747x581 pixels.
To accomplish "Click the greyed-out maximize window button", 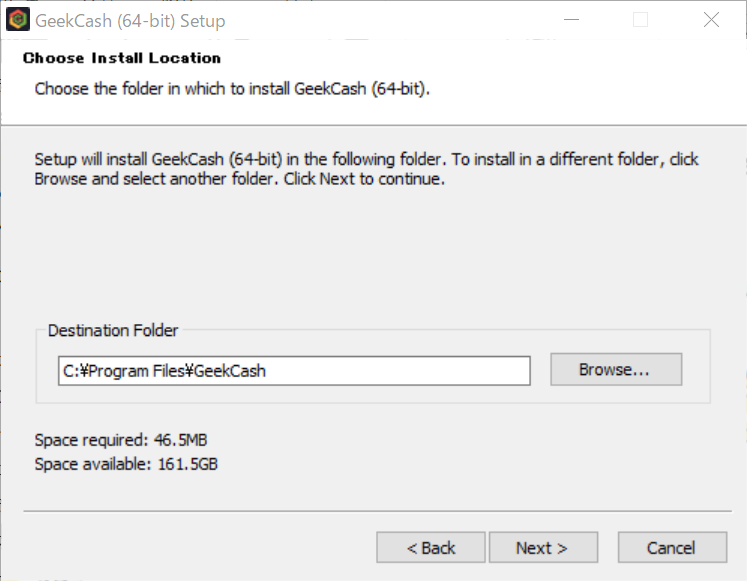I will tap(640, 20).
